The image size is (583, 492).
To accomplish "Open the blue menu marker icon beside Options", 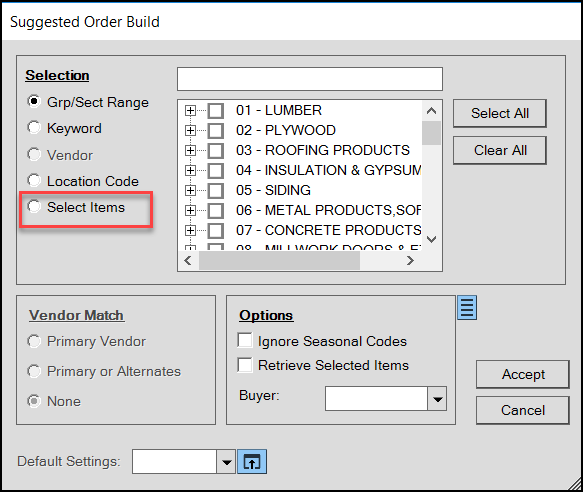I will pos(467,308).
